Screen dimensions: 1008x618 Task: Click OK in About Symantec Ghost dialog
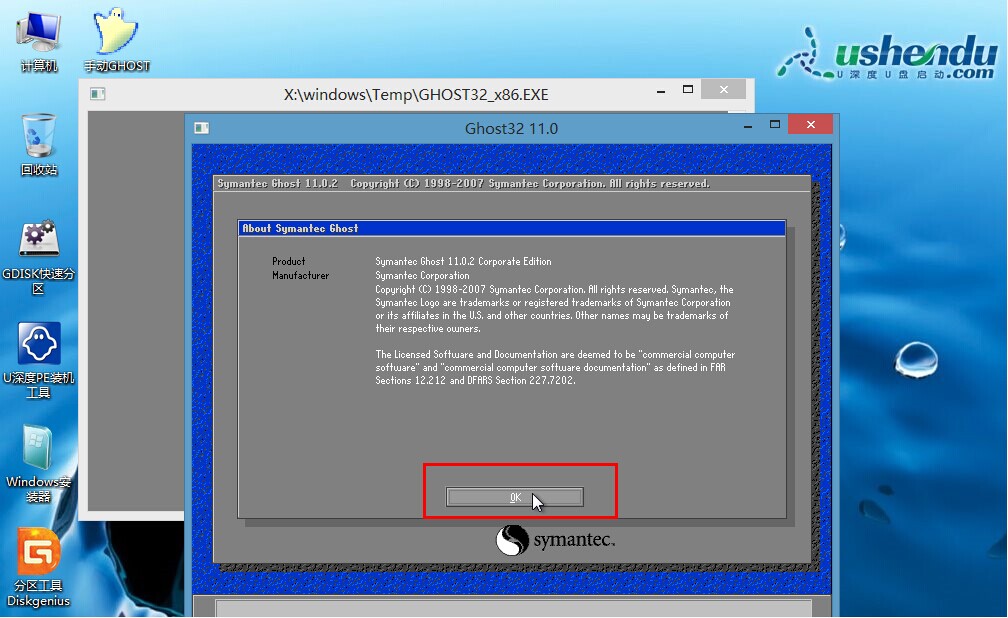515,497
